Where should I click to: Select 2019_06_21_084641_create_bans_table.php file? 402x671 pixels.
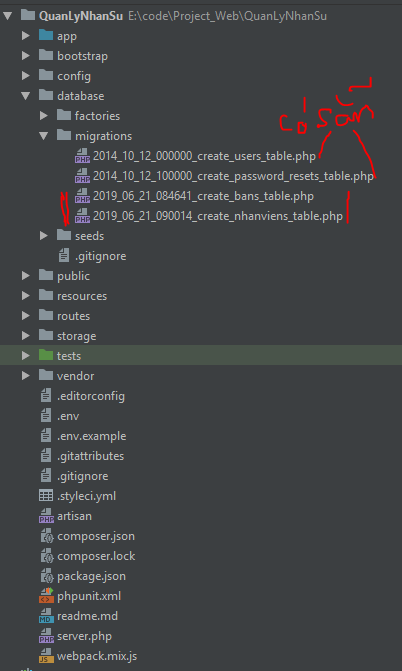pos(203,196)
